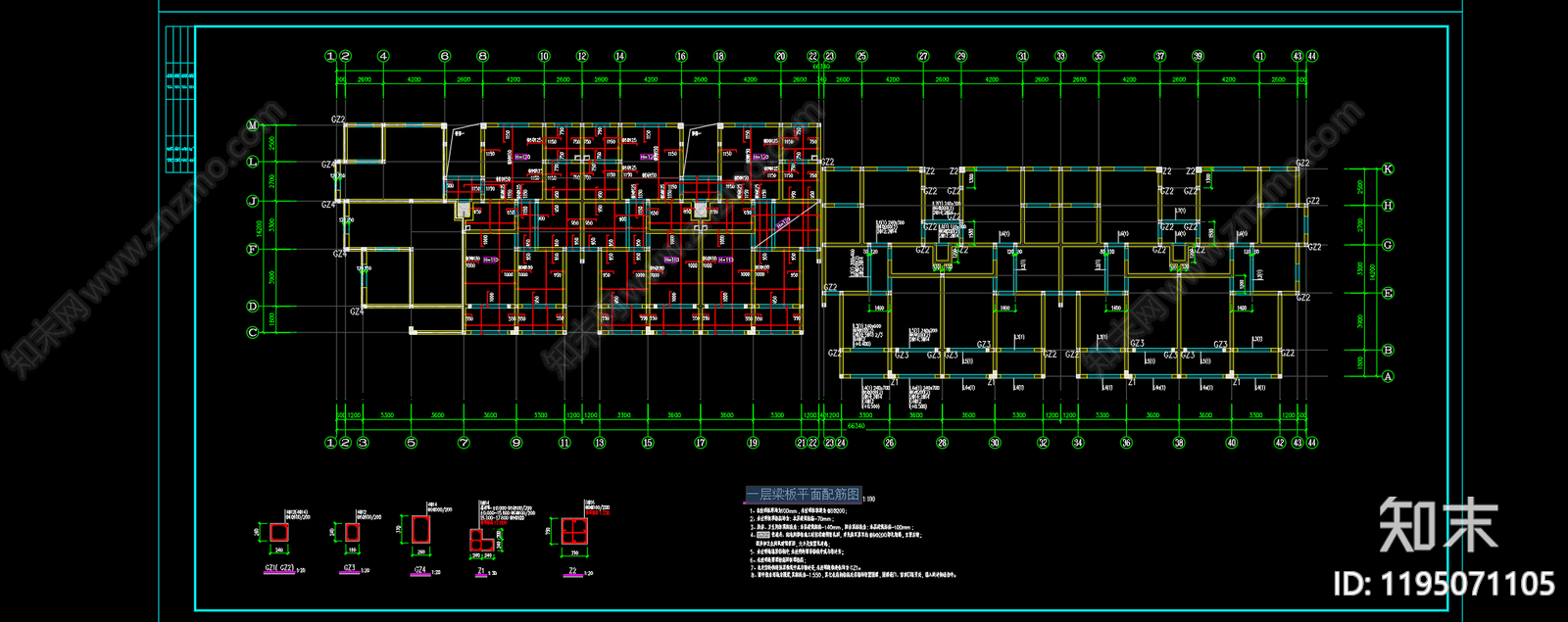Select axis bubble number 8
1568x622 pixels.
point(482,56)
